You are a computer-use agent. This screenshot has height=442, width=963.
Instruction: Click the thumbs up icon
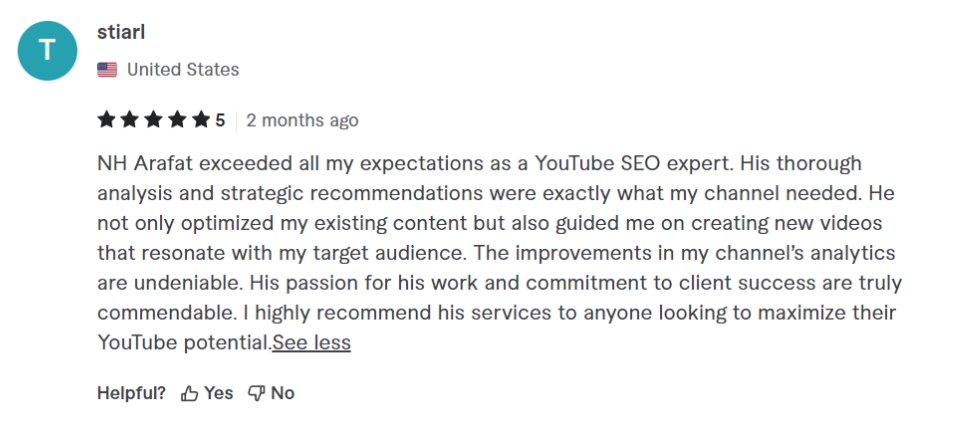coord(190,394)
